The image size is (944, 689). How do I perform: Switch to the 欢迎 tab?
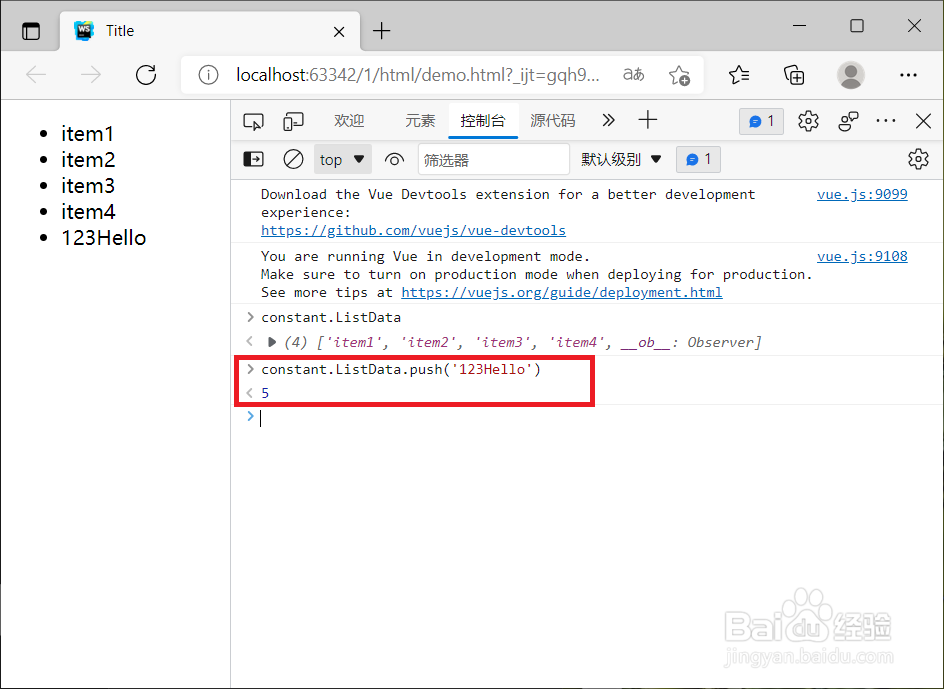[349, 121]
